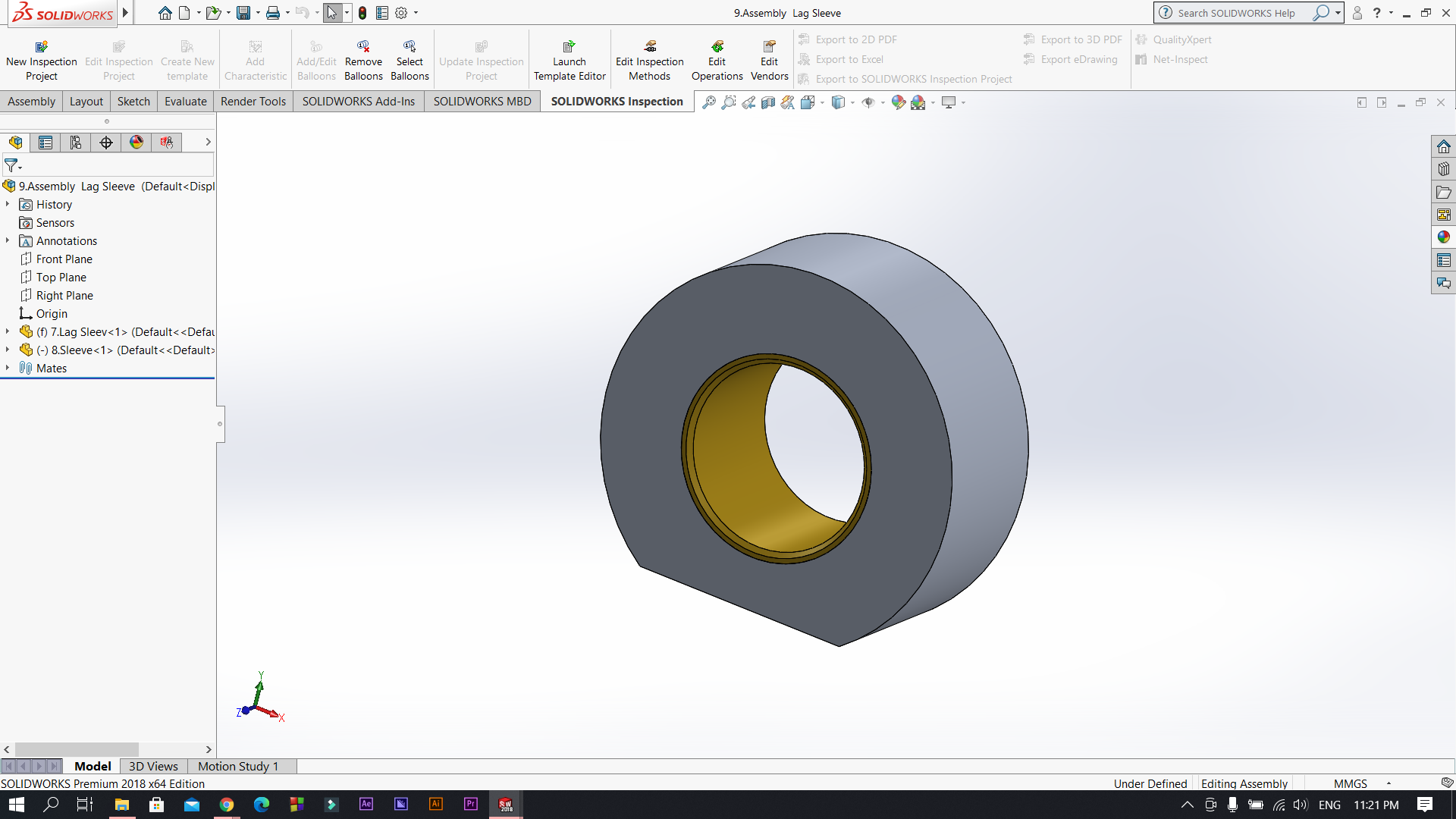
Task: Click Remove Balloons tool
Action: point(363,60)
